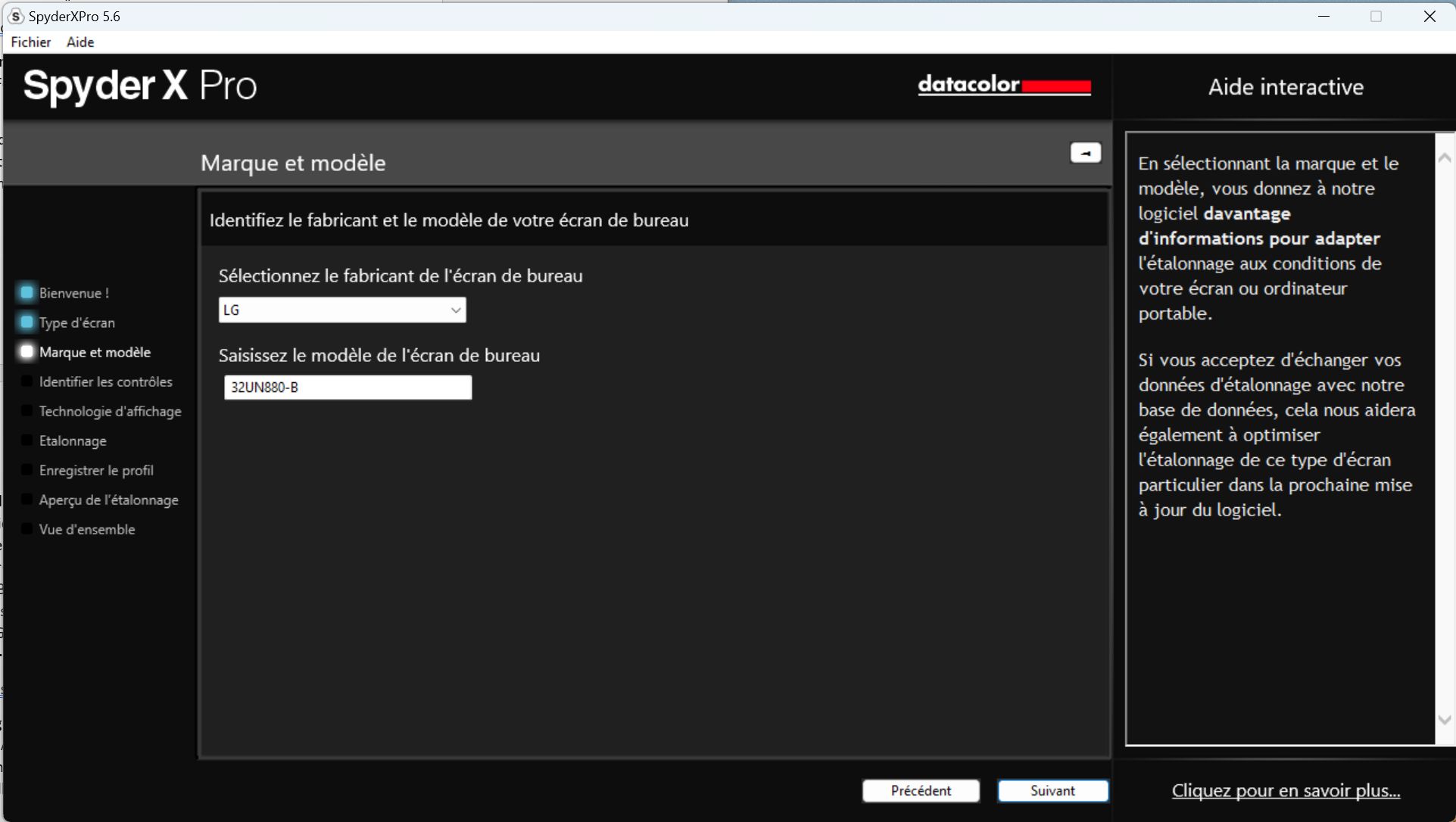This screenshot has height=822, width=1456.
Task: Select the Enregistrer le profil step
Action: click(96, 470)
